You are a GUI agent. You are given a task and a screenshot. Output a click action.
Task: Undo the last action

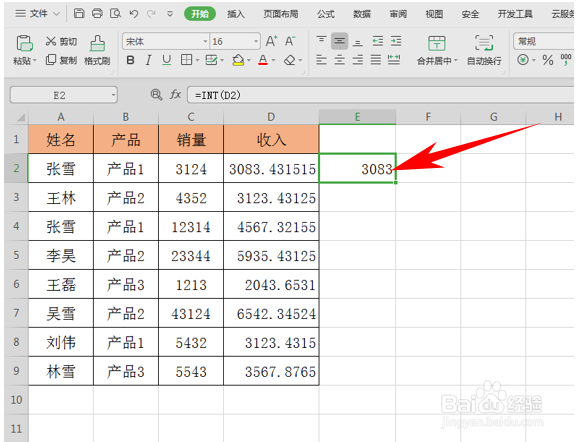click(133, 14)
